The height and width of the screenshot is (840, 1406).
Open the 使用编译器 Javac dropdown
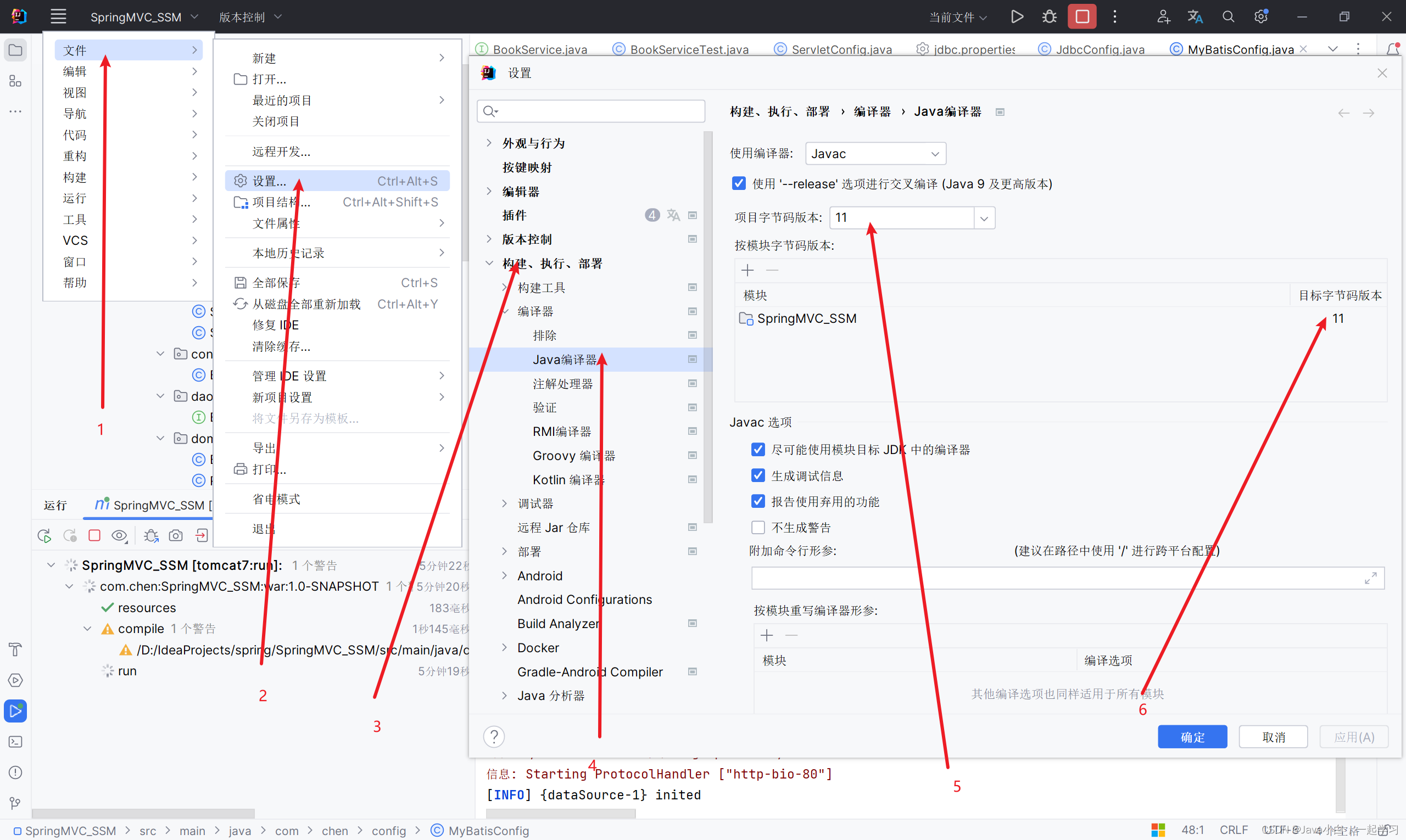click(x=875, y=153)
